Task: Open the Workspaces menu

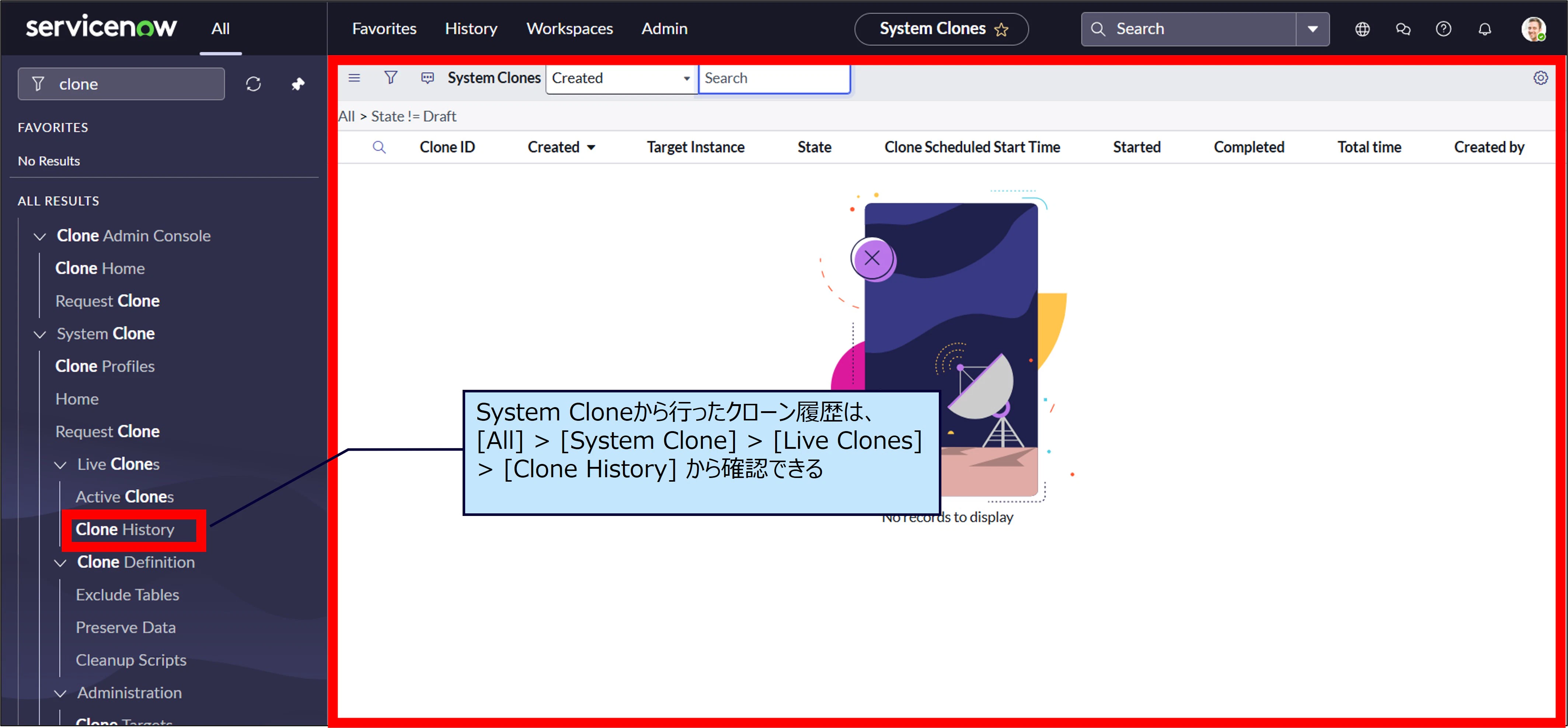Action: (569, 29)
